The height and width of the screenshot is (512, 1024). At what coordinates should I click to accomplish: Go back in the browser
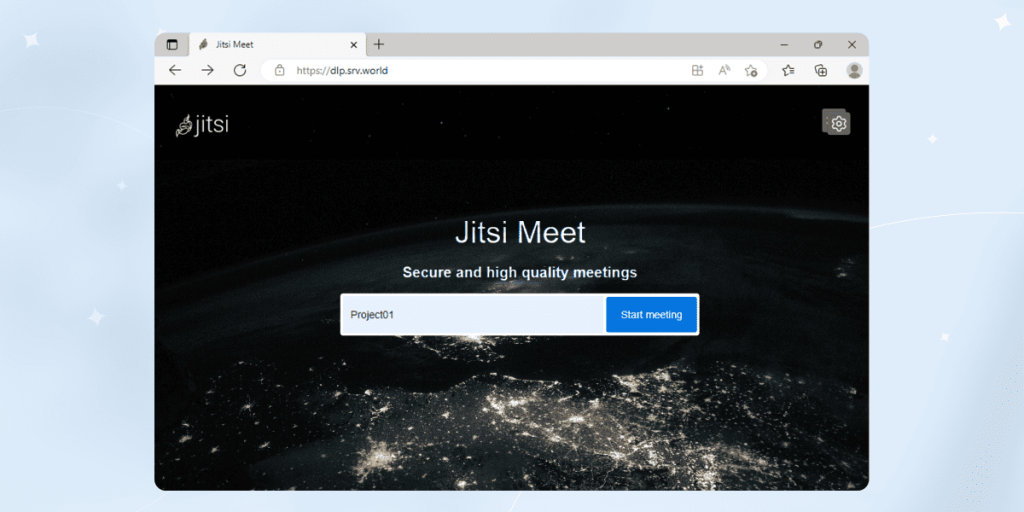pos(174,71)
